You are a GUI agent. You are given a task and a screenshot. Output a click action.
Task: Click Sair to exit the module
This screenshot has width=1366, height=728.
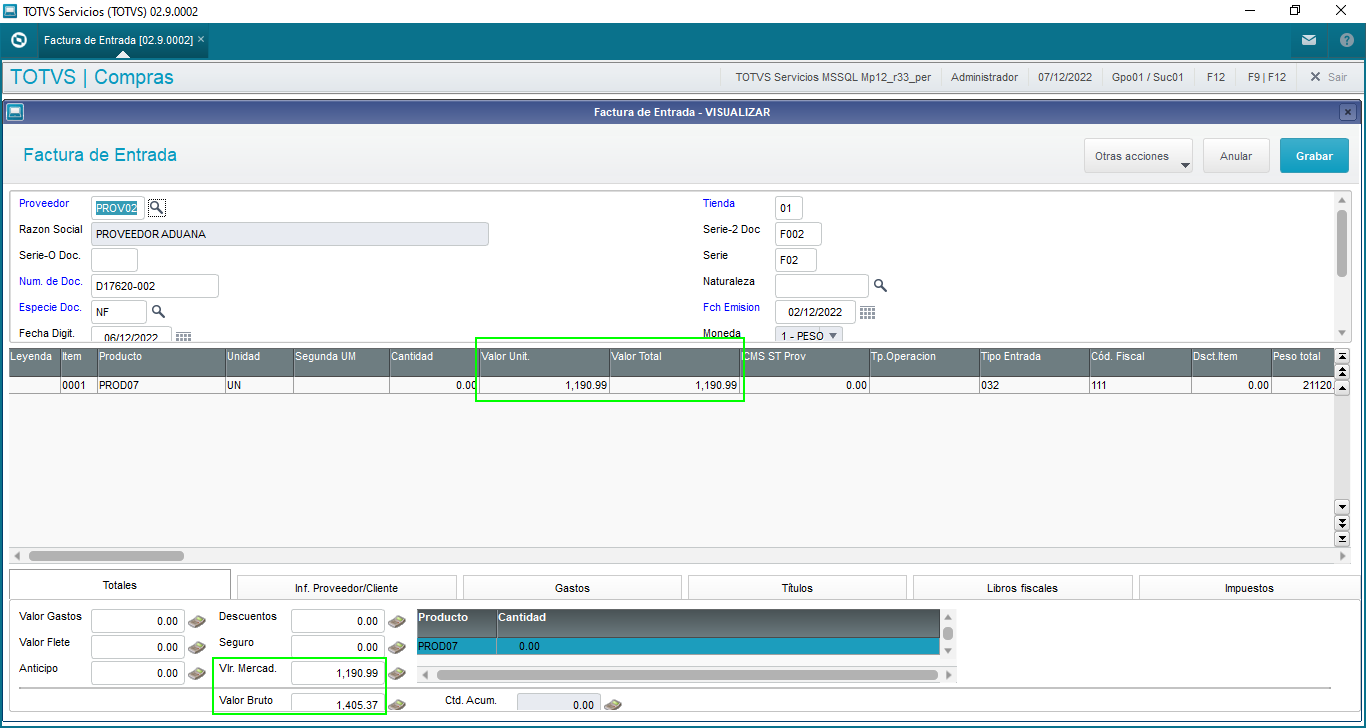coord(1328,77)
